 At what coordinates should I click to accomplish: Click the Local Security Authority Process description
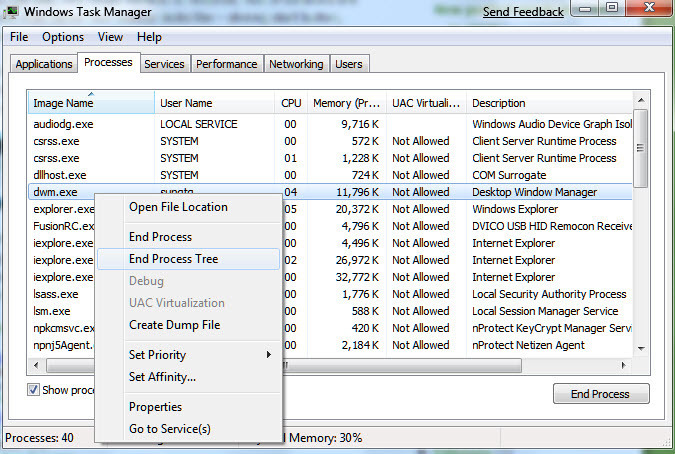[x=549, y=294]
